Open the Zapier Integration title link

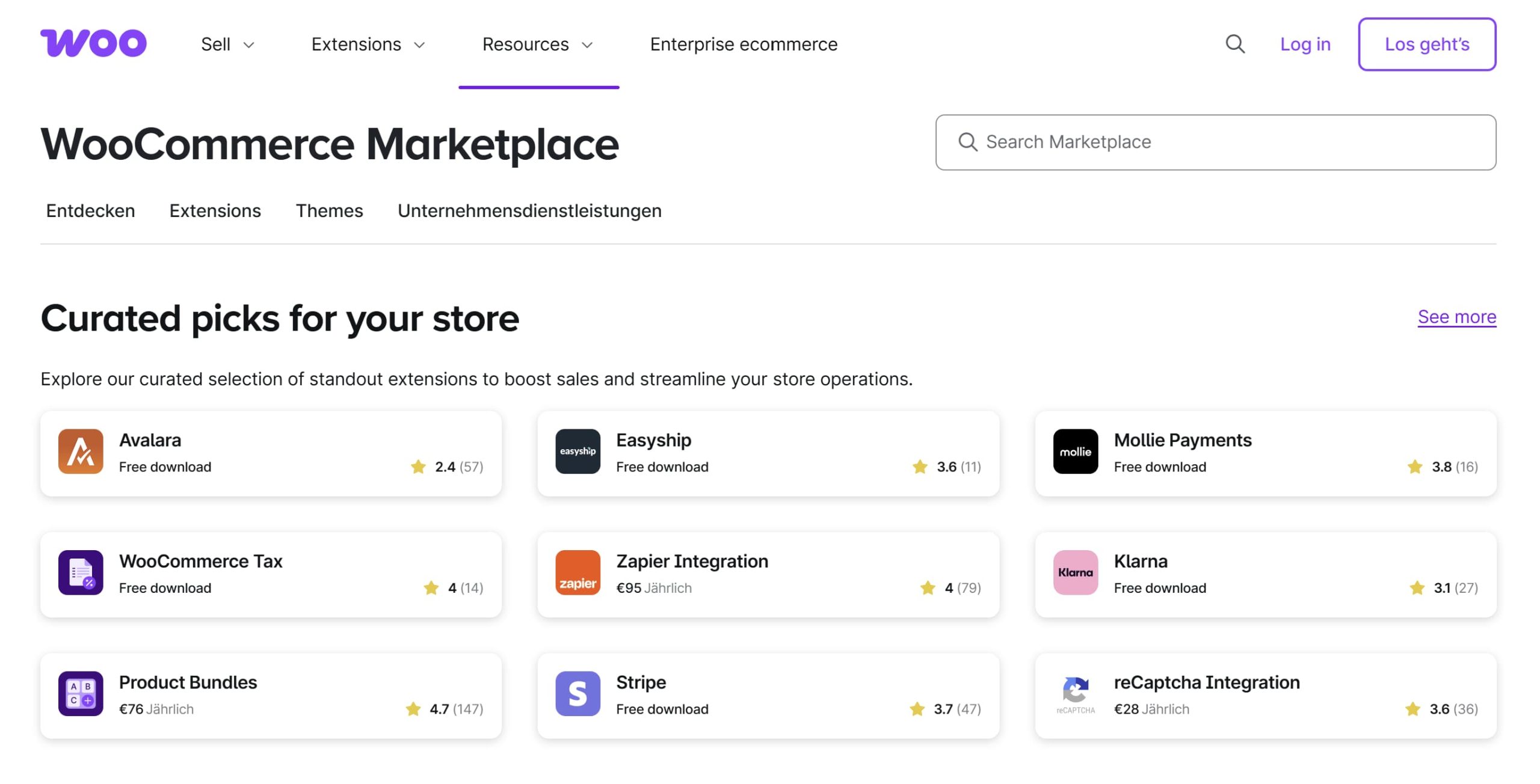tap(692, 561)
